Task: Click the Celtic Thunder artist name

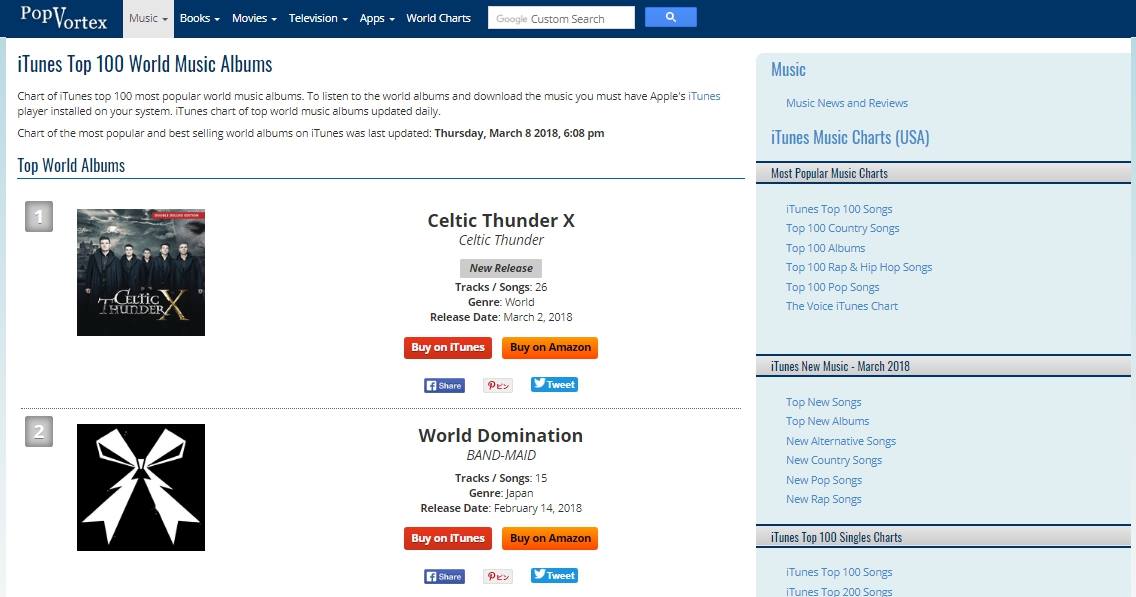Action: 501,240
